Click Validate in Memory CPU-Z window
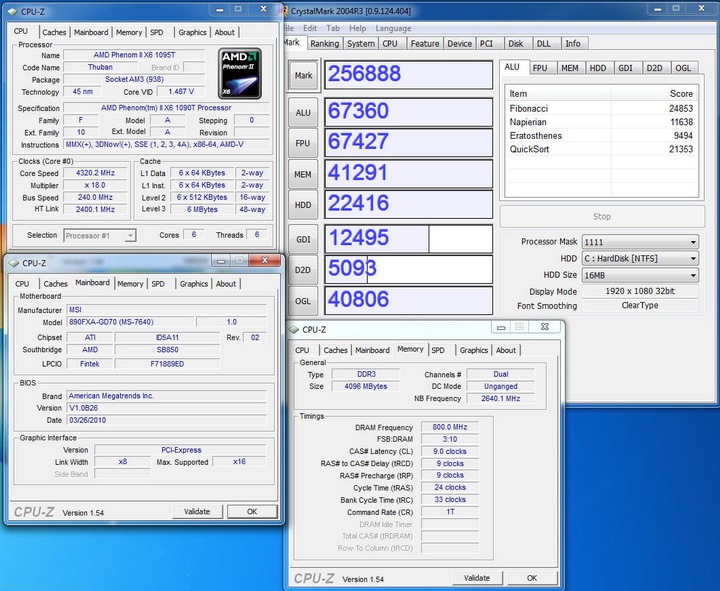Screen dimensions: 720x591 (x=477, y=578)
